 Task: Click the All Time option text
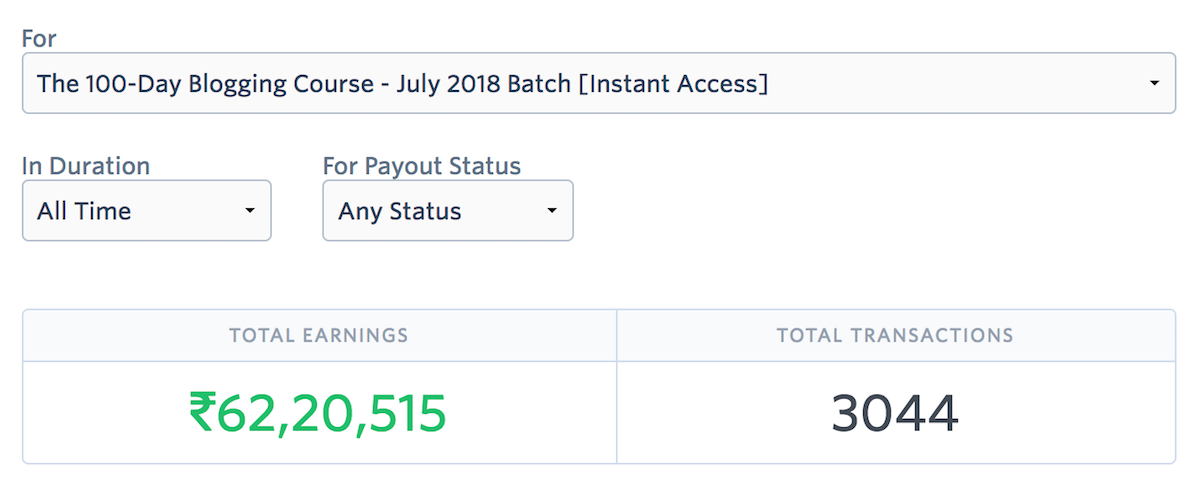(x=84, y=212)
